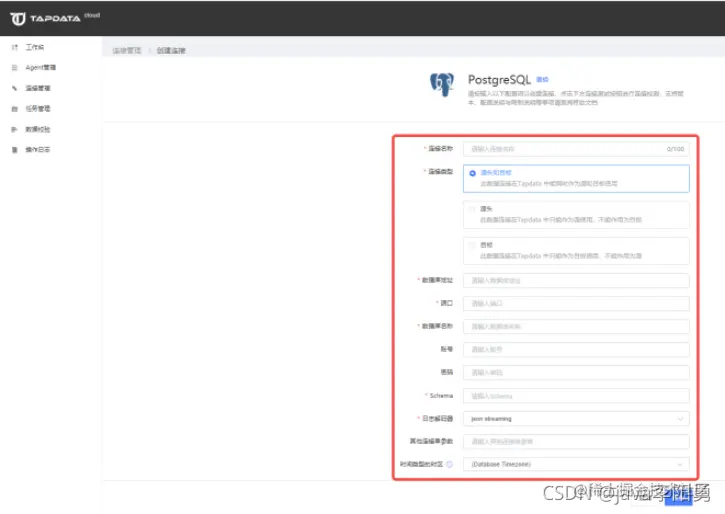This screenshot has width=725, height=514.
Task: Open Agent管理 in the sidebar
Action: (41, 67)
